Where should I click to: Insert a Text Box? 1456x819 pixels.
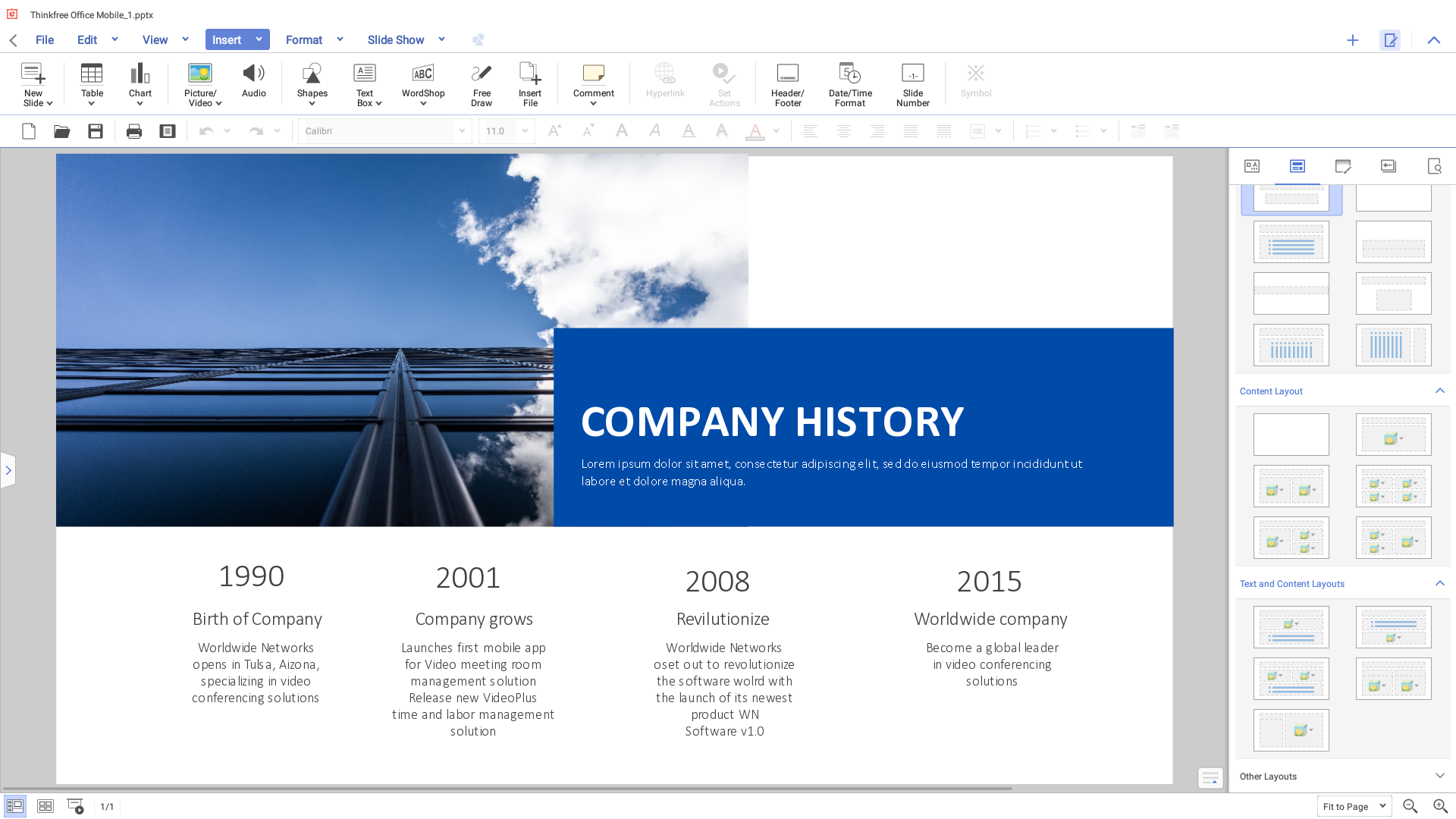tap(366, 84)
